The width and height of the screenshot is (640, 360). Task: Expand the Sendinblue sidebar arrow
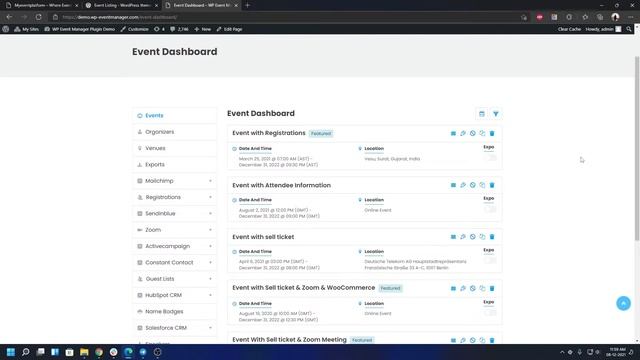pyautogui.click(x=210, y=213)
